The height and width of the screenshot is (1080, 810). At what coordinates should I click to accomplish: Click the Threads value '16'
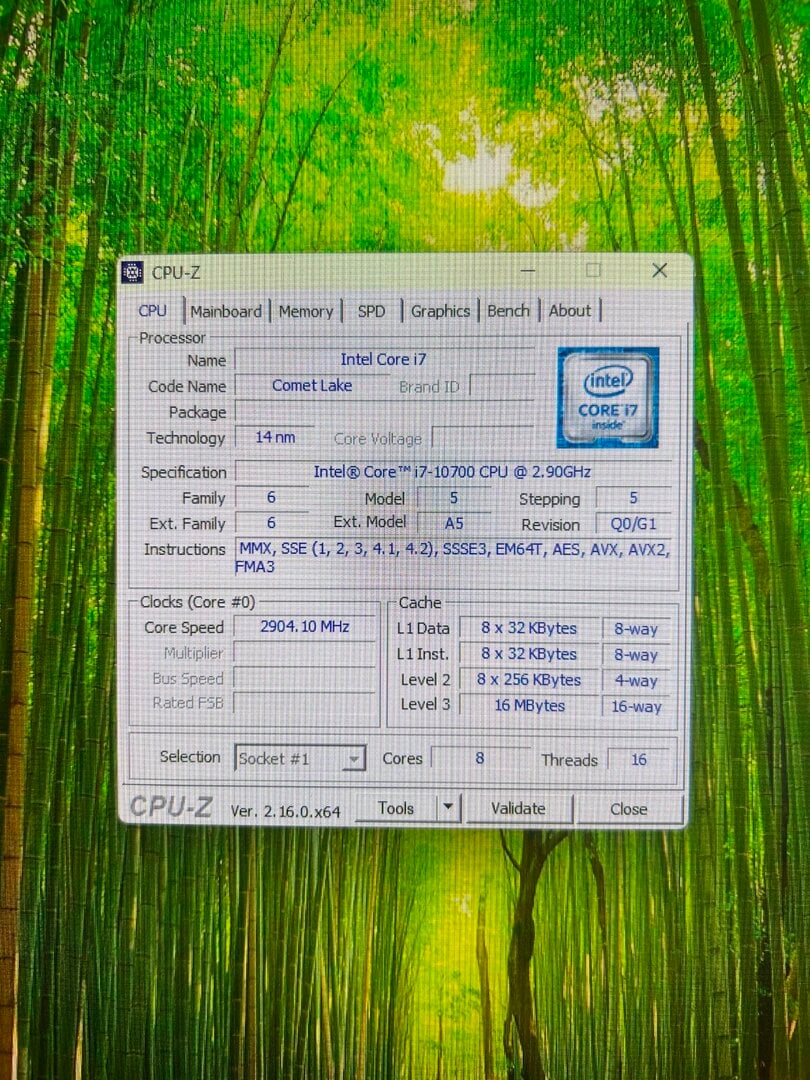coord(639,759)
